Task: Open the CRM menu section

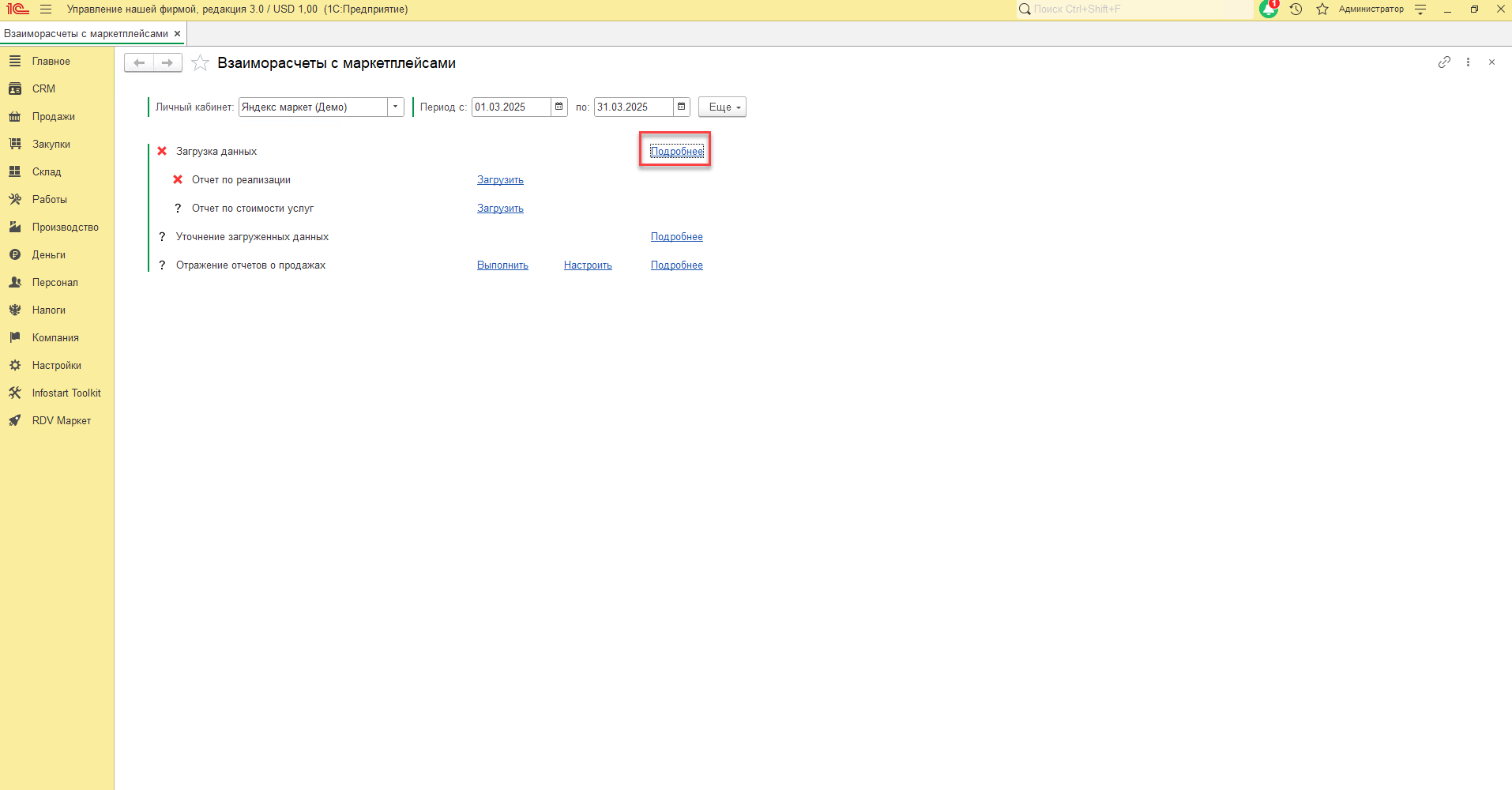Action: (44, 89)
